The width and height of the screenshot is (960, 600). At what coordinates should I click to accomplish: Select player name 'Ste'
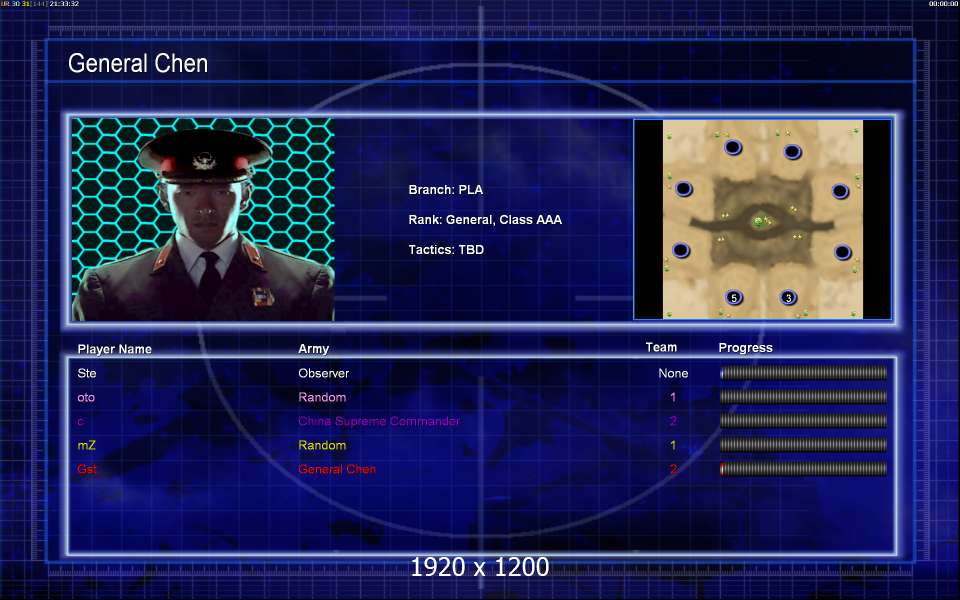click(87, 373)
